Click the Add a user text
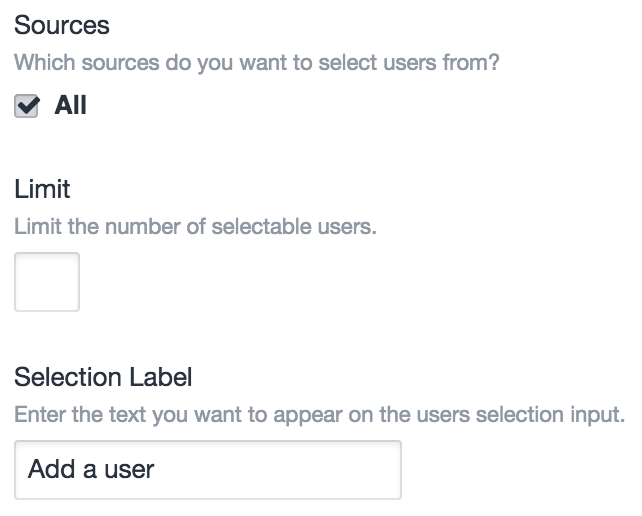Image resolution: width=642 pixels, height=516 pixels. coord(91,469)
